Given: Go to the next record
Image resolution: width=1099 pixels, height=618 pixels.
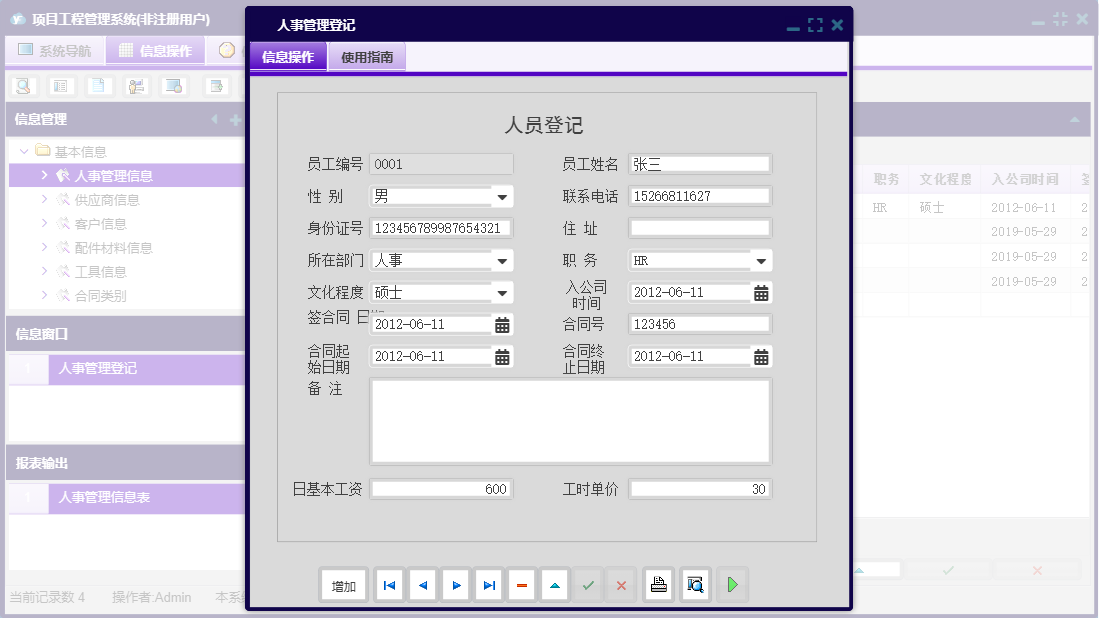Looking at the screenshot, I should [455, 585].
